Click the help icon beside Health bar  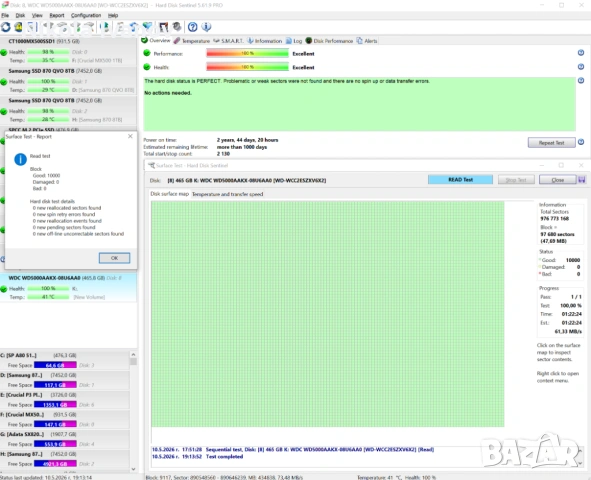click(x=581, y=67)
